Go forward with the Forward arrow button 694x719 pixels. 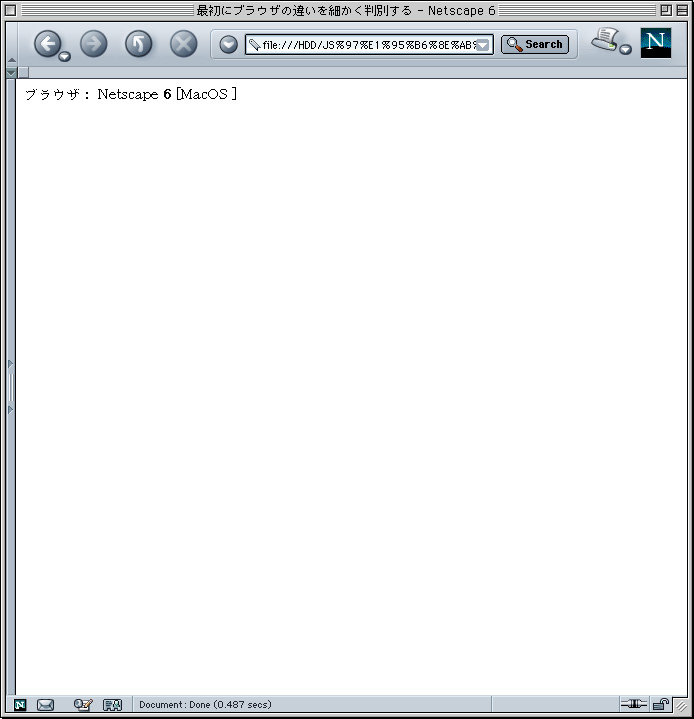coord(94,44)
